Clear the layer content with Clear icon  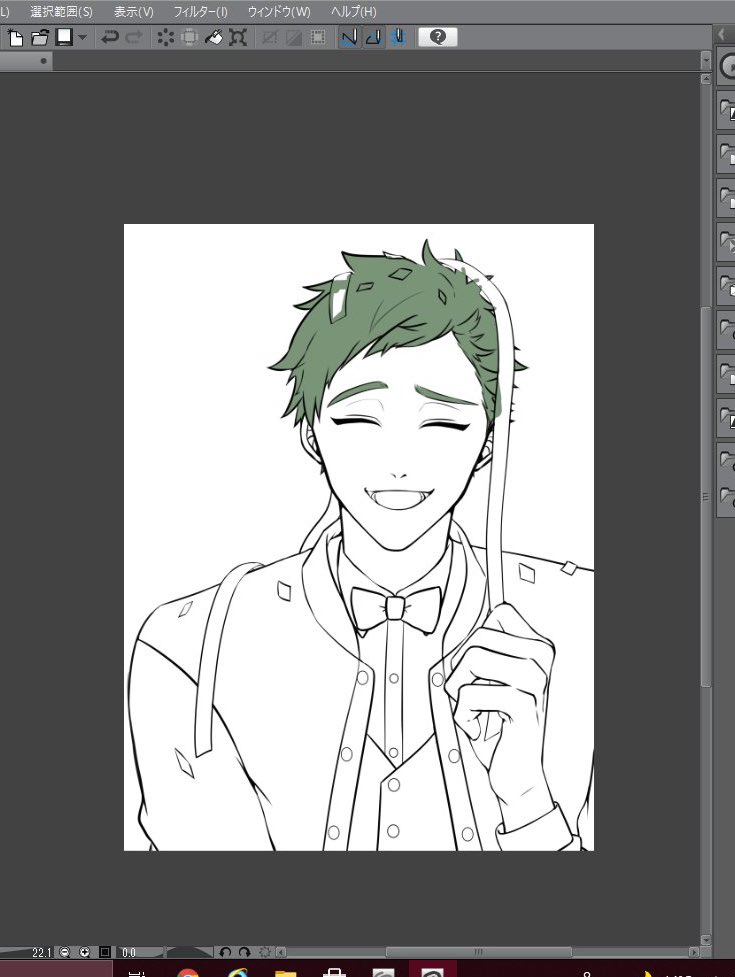coord(166,37)
